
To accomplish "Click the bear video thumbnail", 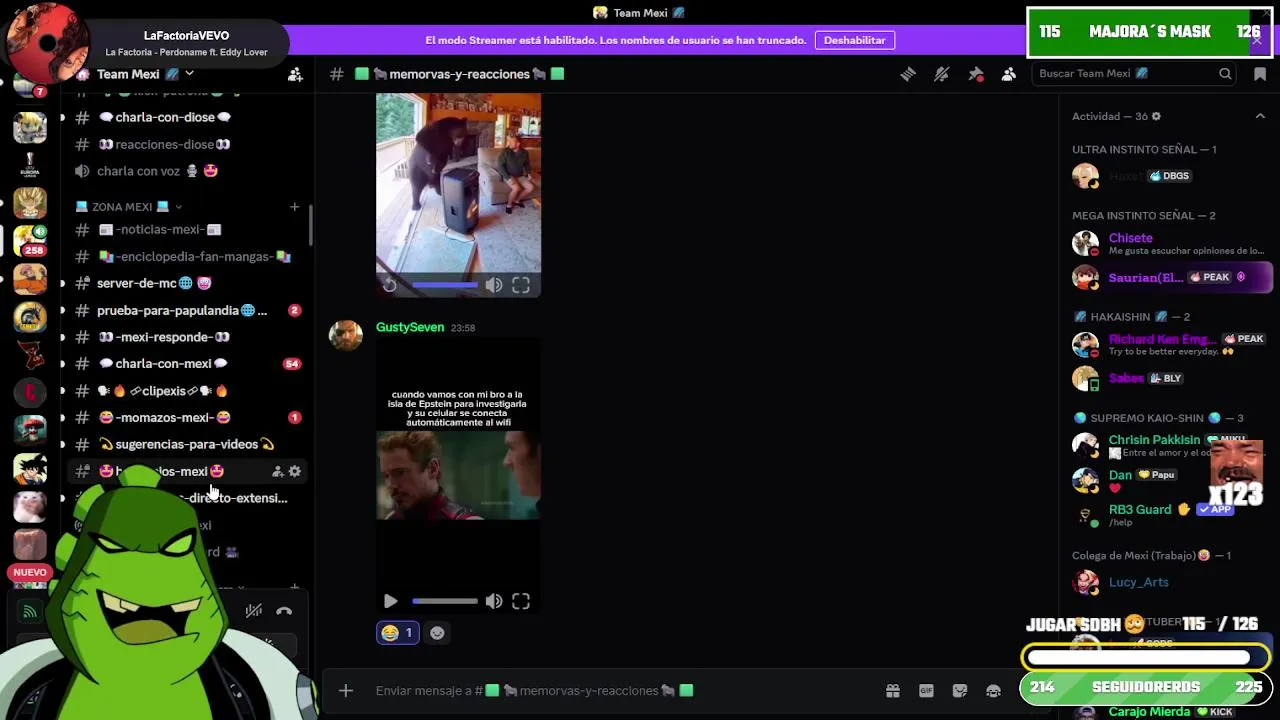I will click(458, 183).
